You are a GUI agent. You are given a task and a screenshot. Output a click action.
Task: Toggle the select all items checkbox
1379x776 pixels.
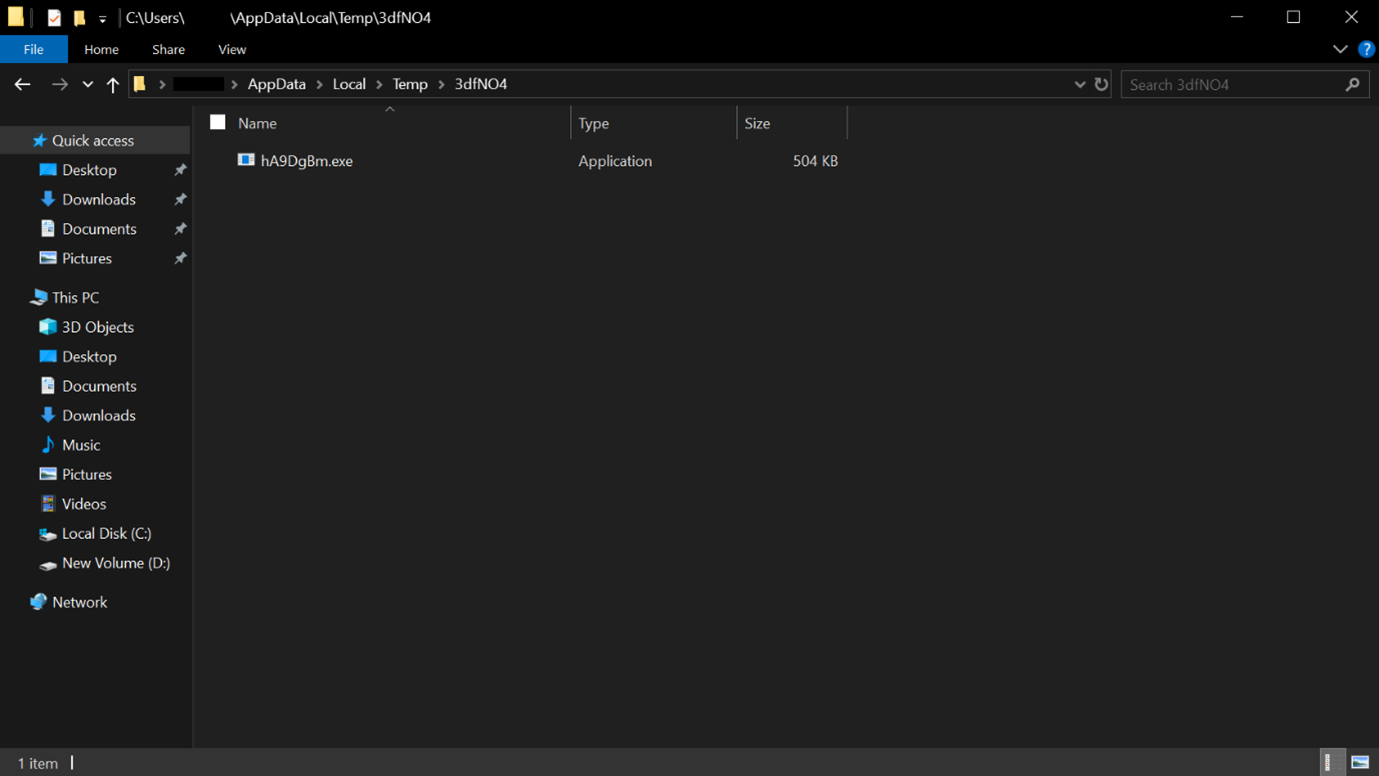click(x=218, y=123)
